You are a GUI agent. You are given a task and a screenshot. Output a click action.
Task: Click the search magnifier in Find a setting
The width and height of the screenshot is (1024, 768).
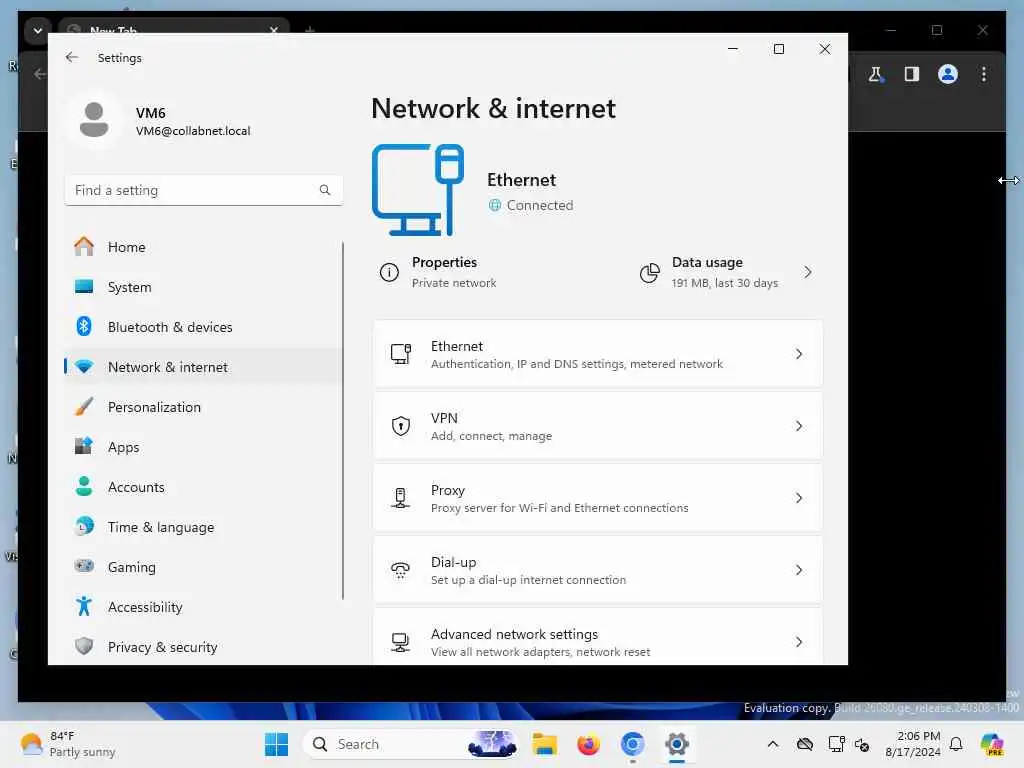(x=325, y=190)
